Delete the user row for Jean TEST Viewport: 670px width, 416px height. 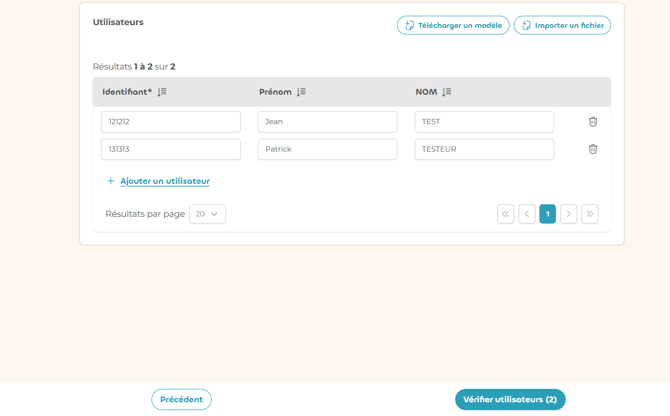point(593,122)
